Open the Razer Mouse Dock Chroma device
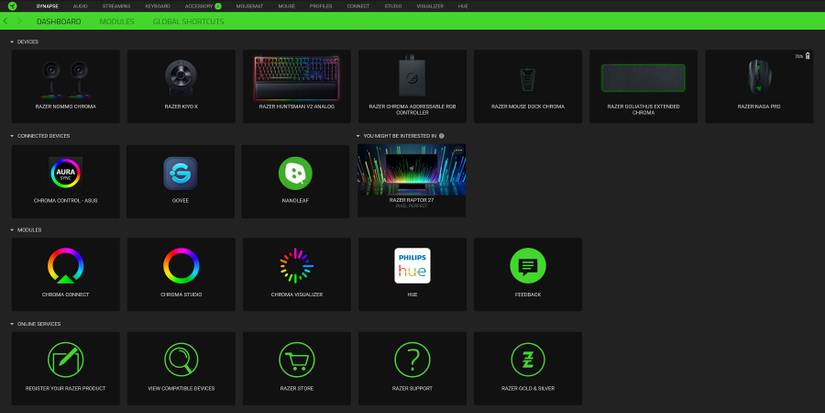The width and height of the screenshot is (825, 413). point(528,86)
